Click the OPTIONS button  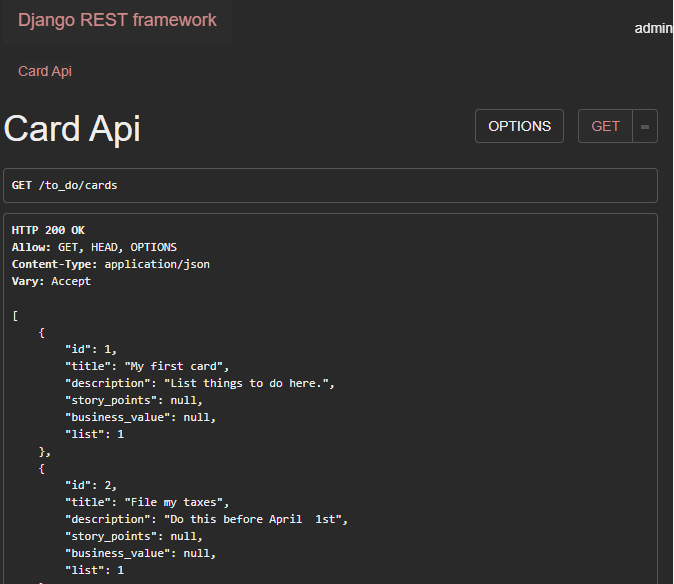pos(519,126)
